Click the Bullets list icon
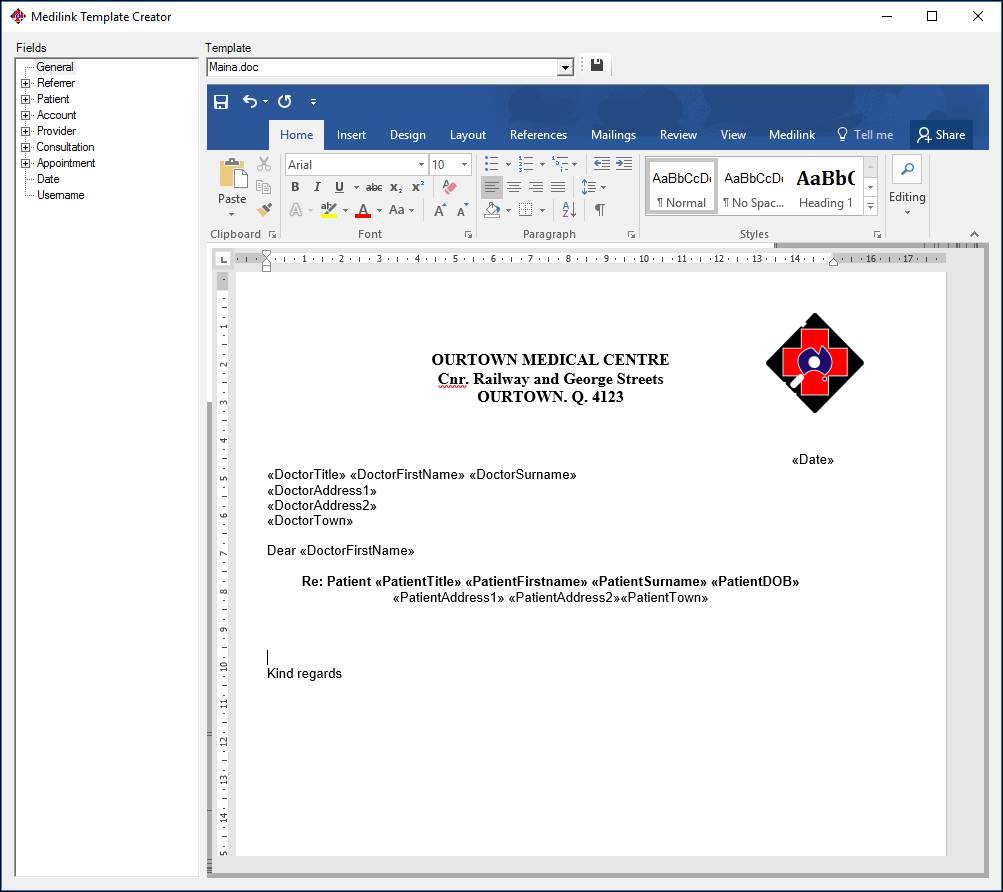 pos(491,164)
